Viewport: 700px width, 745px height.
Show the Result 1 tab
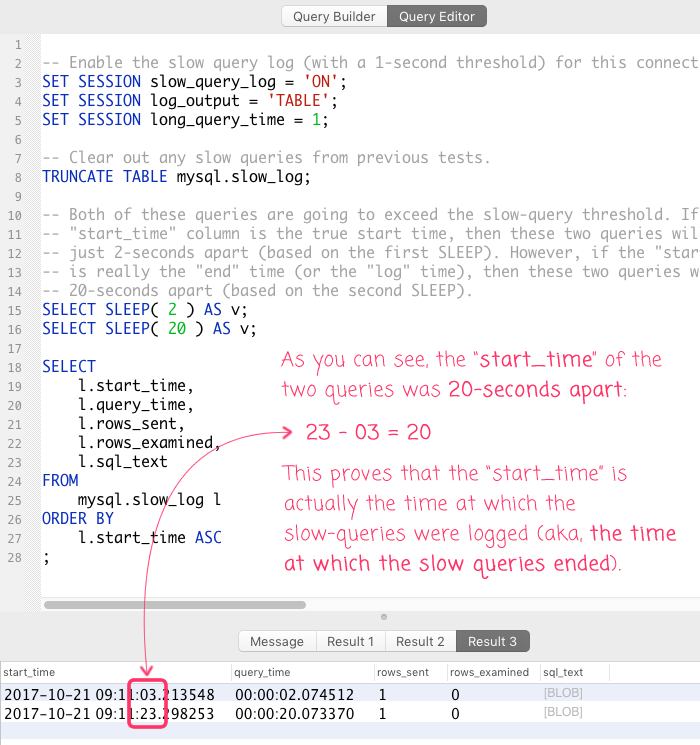350,641
